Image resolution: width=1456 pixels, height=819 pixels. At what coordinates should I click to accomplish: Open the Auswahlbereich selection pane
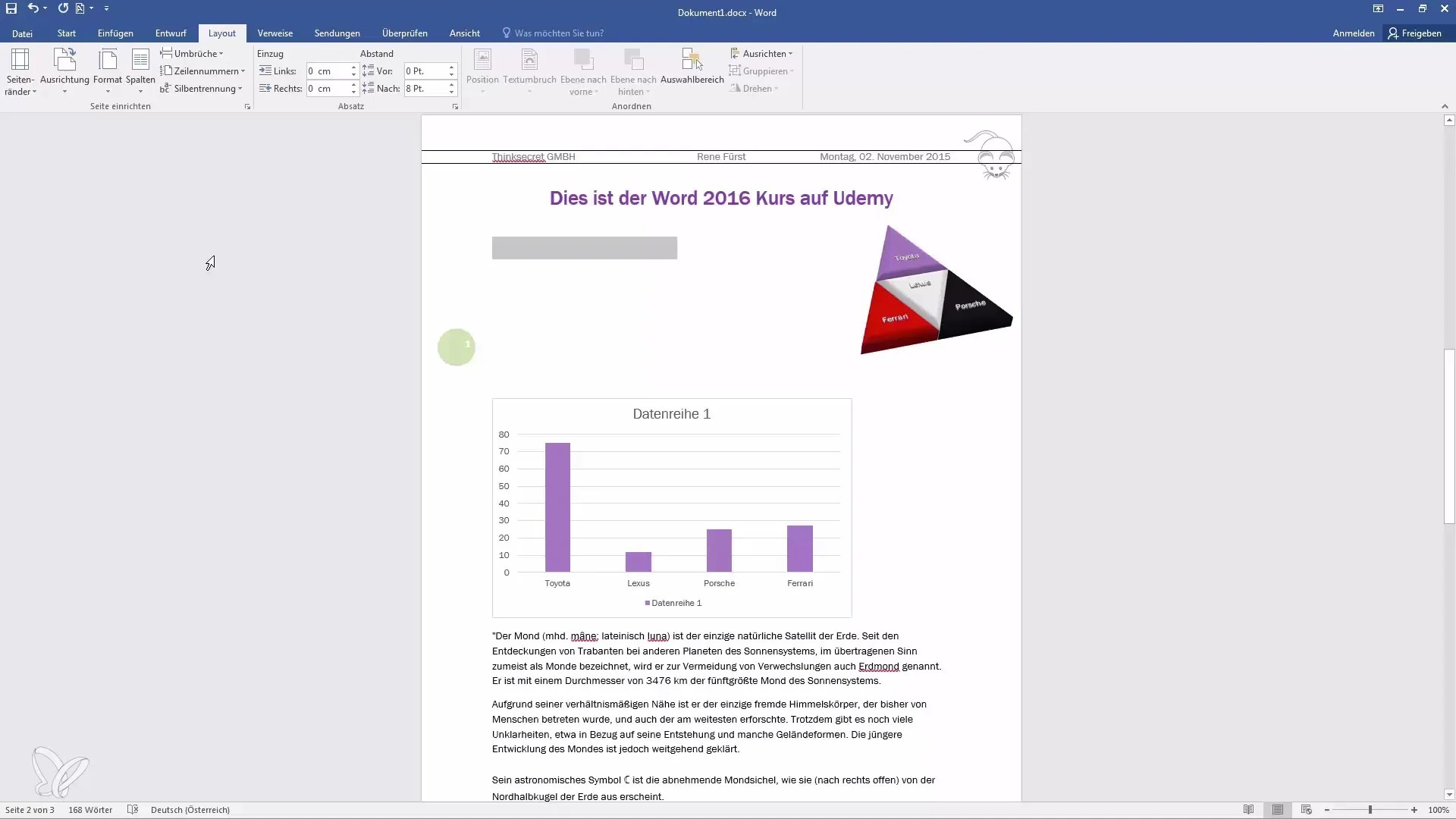(692, 67)
